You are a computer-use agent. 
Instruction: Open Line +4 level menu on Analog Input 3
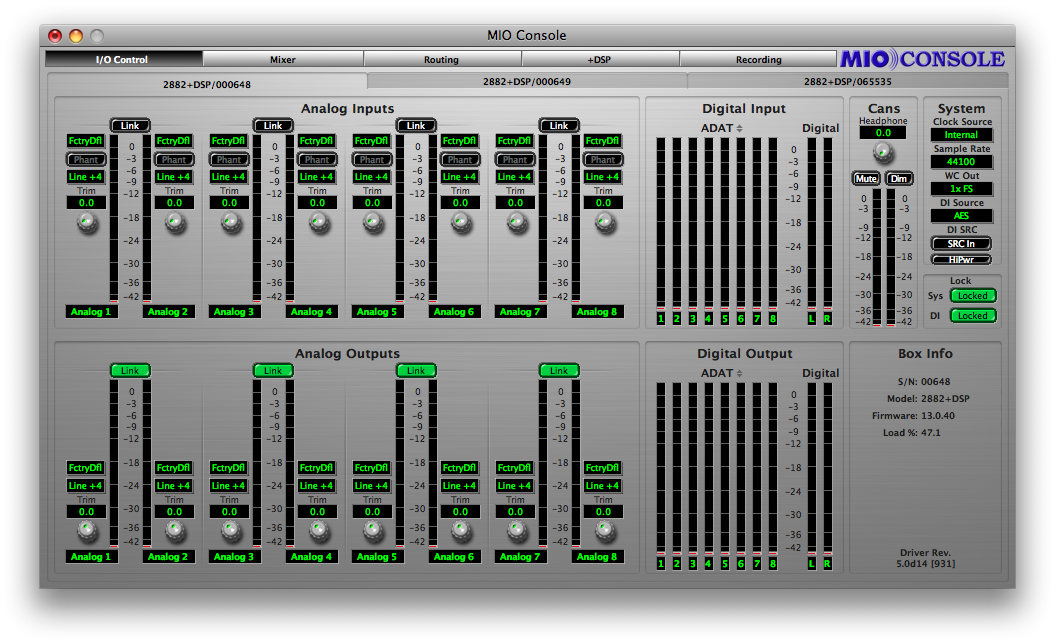click(x=229, y=176)
